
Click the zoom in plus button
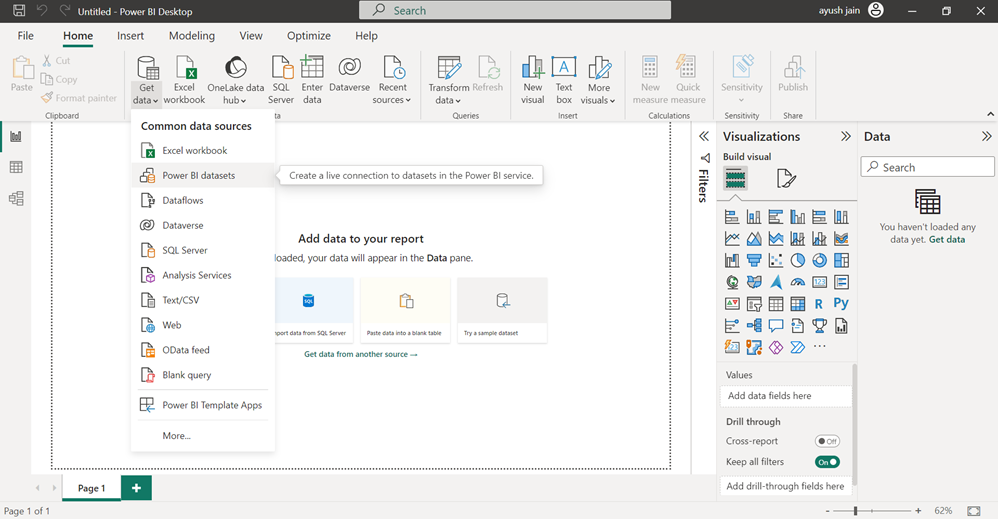pyautogui.click(x=918, y=511)
